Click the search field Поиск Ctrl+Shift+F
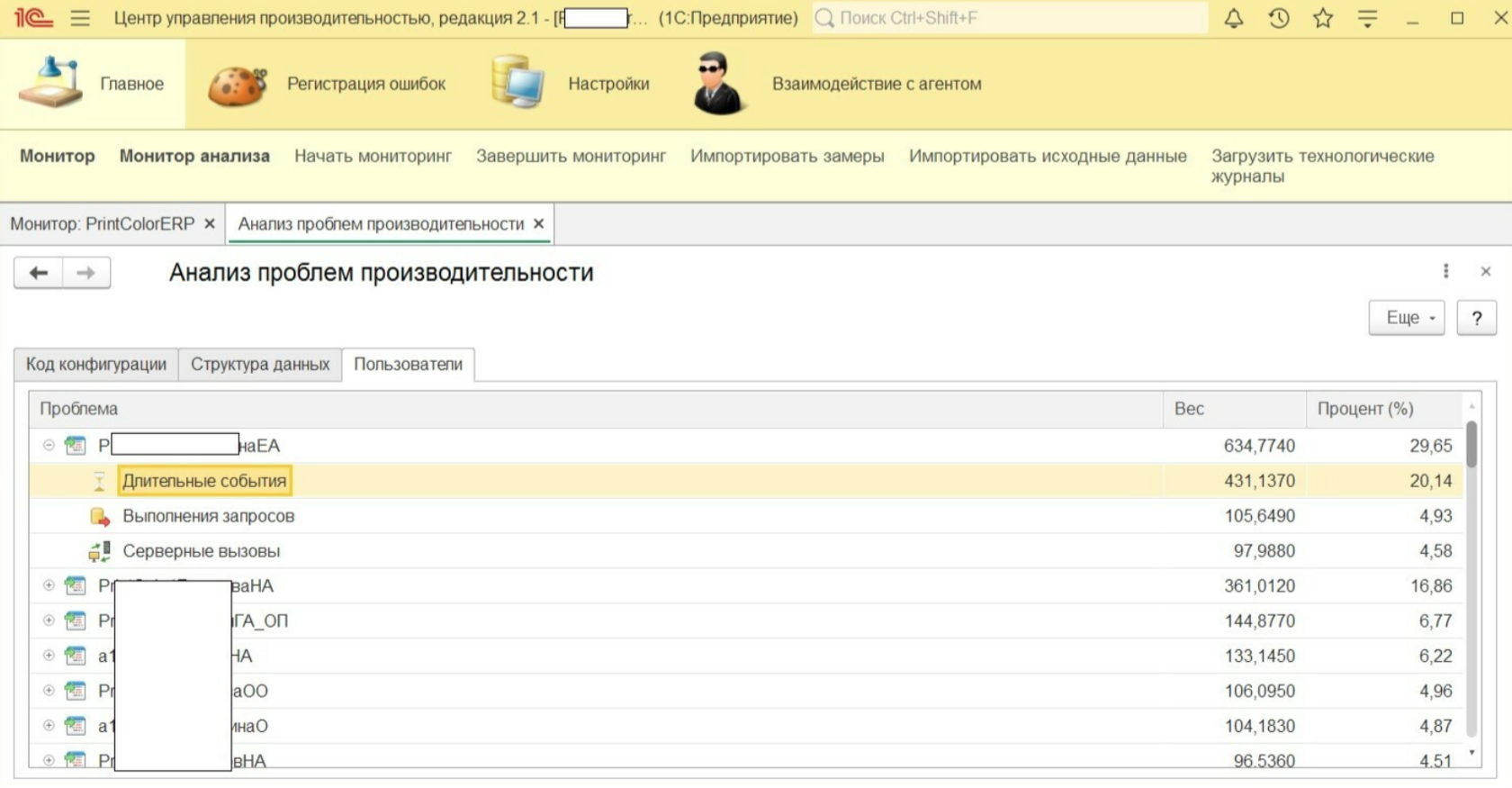Image resolution: width=1512 pixels, height=788 pixels. pos(1011,18)
